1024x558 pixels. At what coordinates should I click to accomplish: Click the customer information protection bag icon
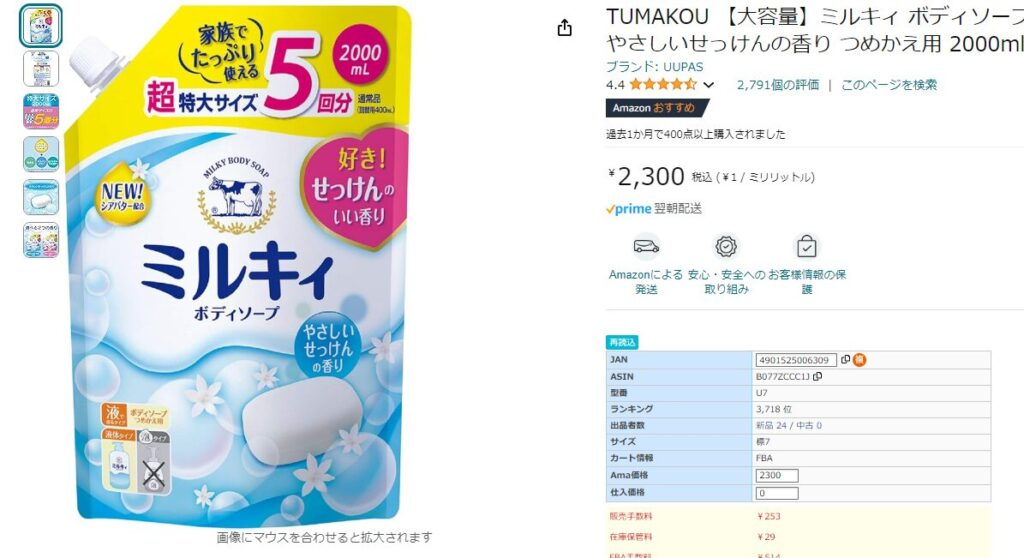click(x=807, y=246)
